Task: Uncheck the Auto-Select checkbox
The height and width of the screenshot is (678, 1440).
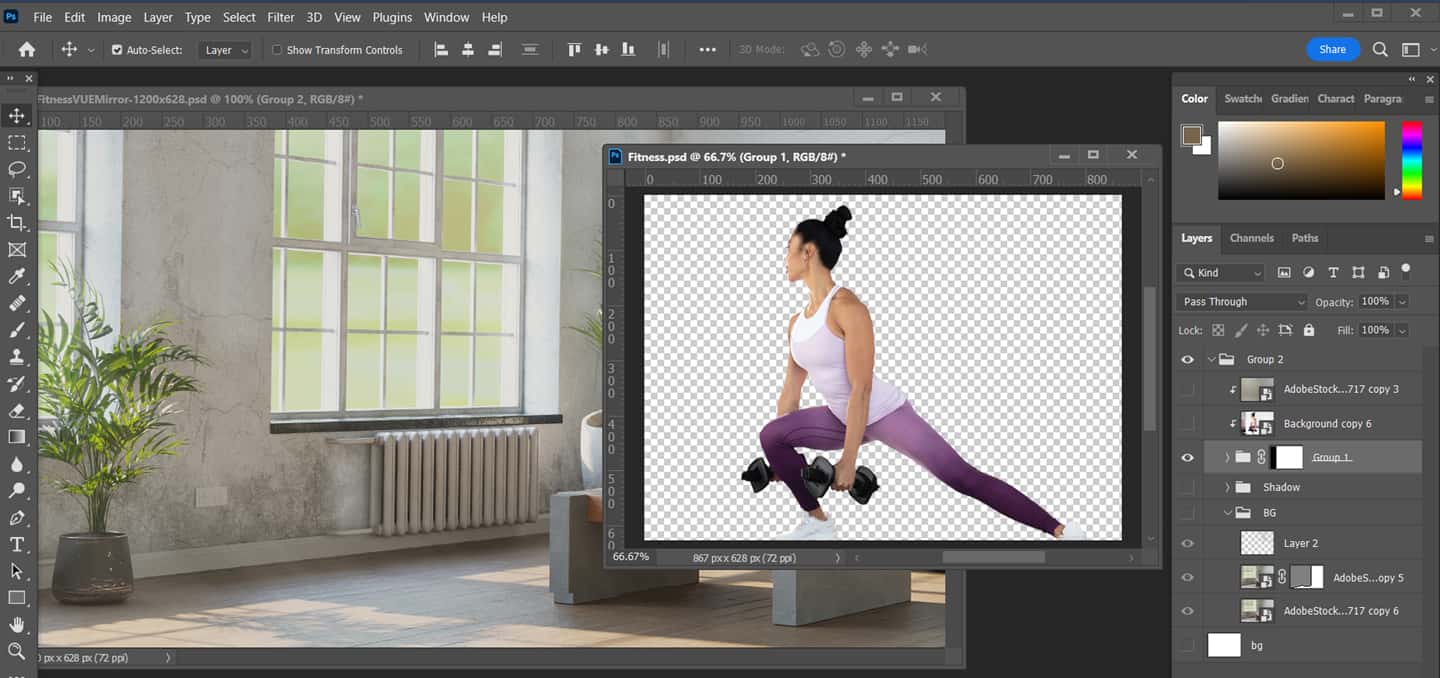Action: [117, 50]
